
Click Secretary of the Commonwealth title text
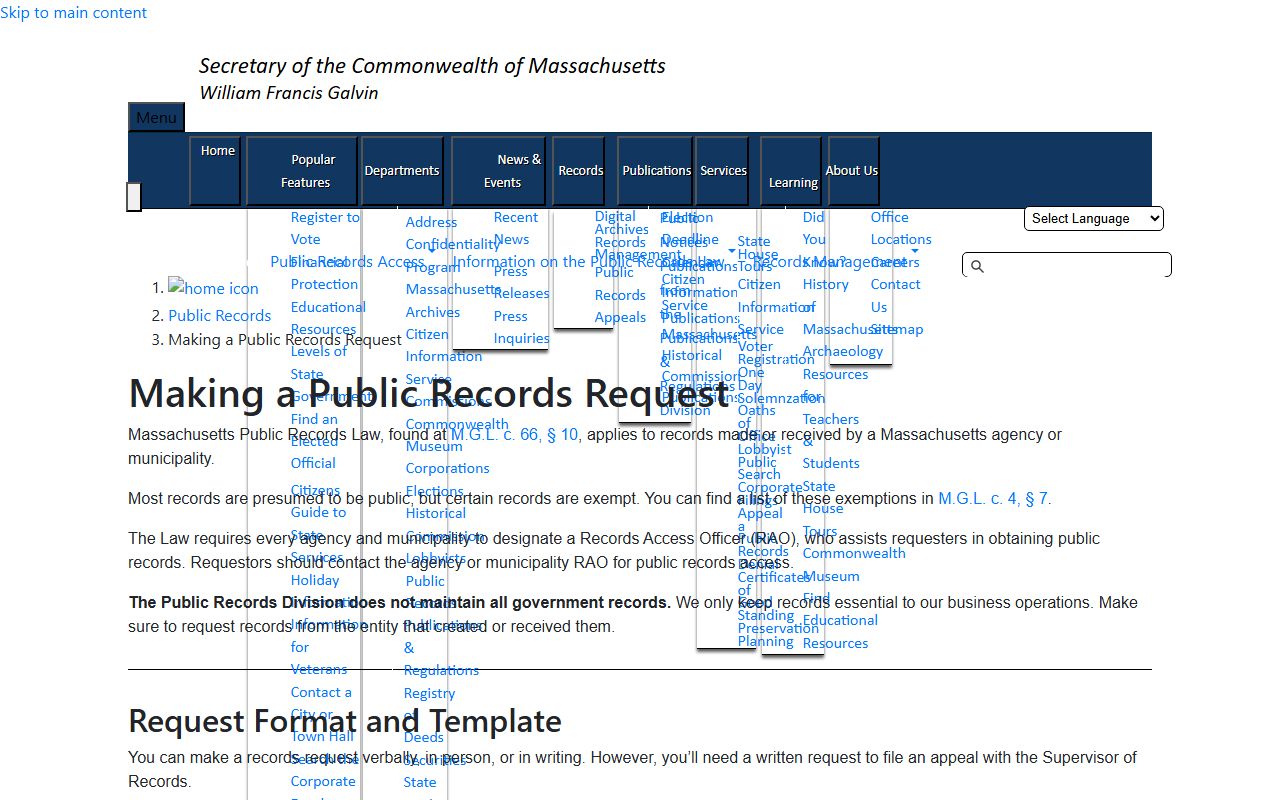tap(432, 66)
